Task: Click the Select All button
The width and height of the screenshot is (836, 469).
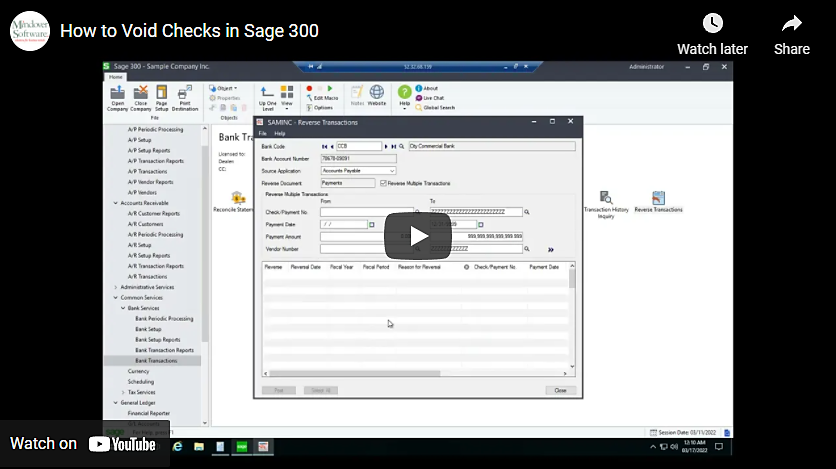Action: click(321, 391)
